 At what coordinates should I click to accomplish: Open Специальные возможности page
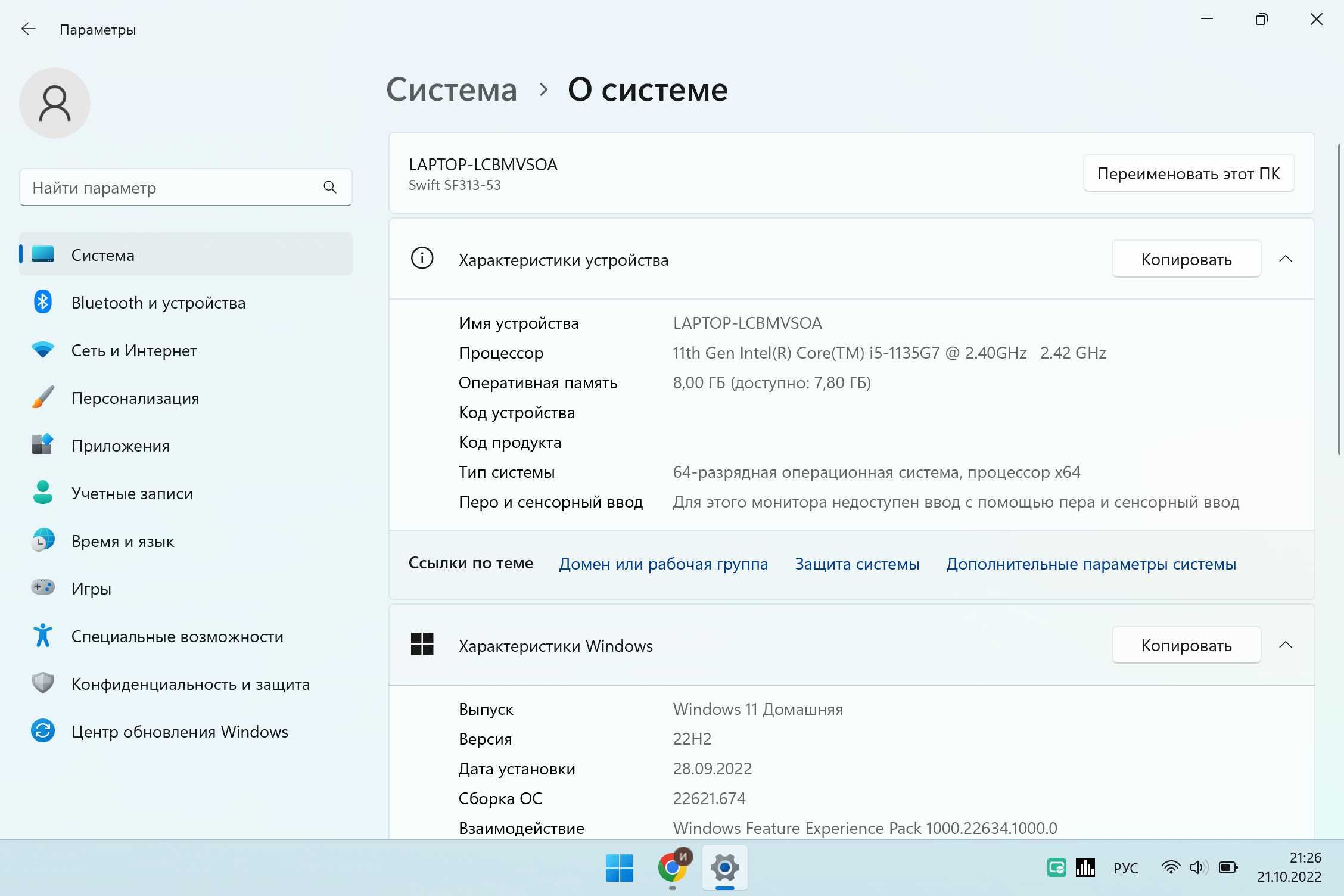pos(186,636)
